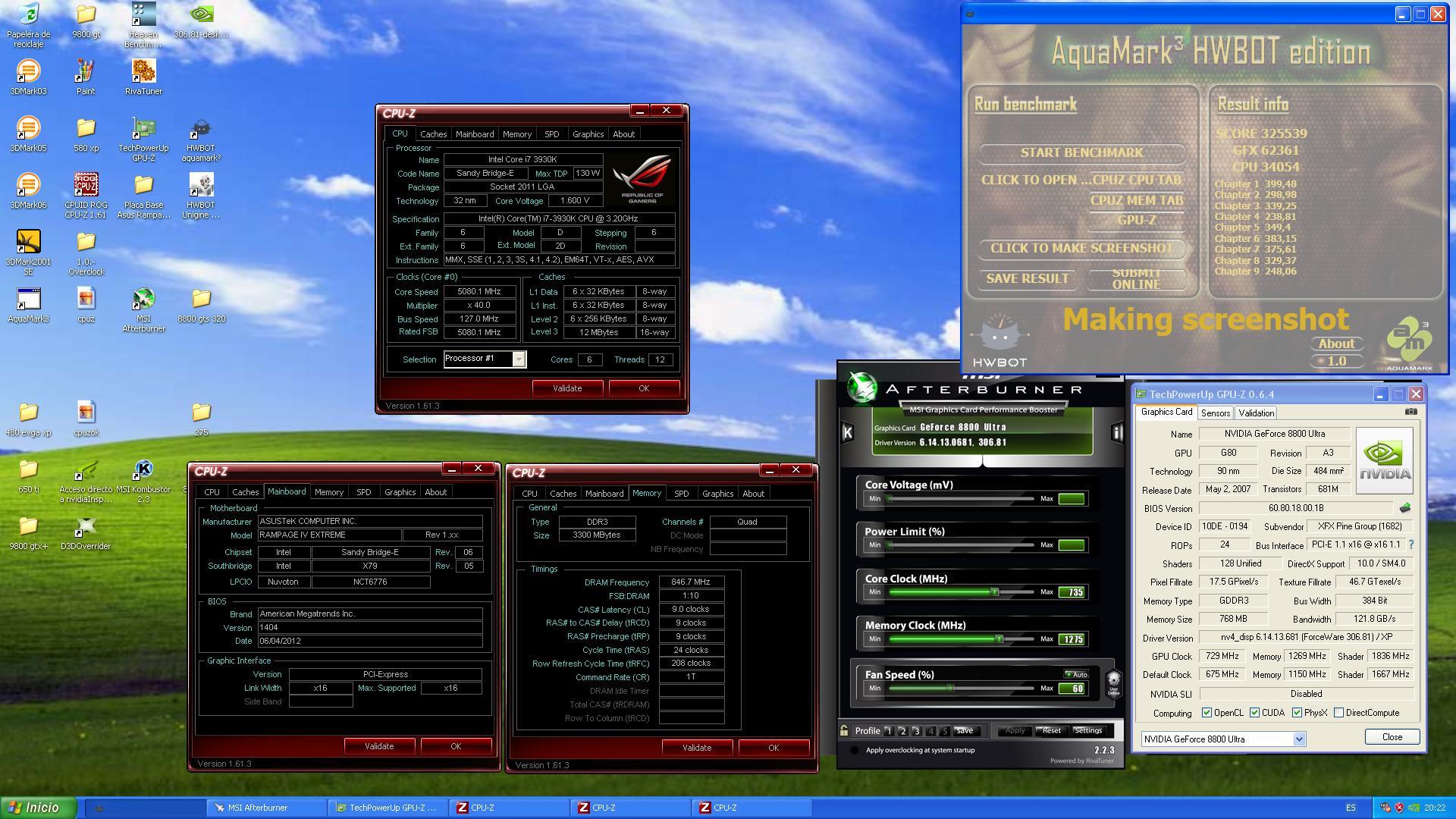Image resolution: width=1456 pixels, height=819 pixels.
Task: Click the Core Clock slider handle
Action: tap(994, 591)
